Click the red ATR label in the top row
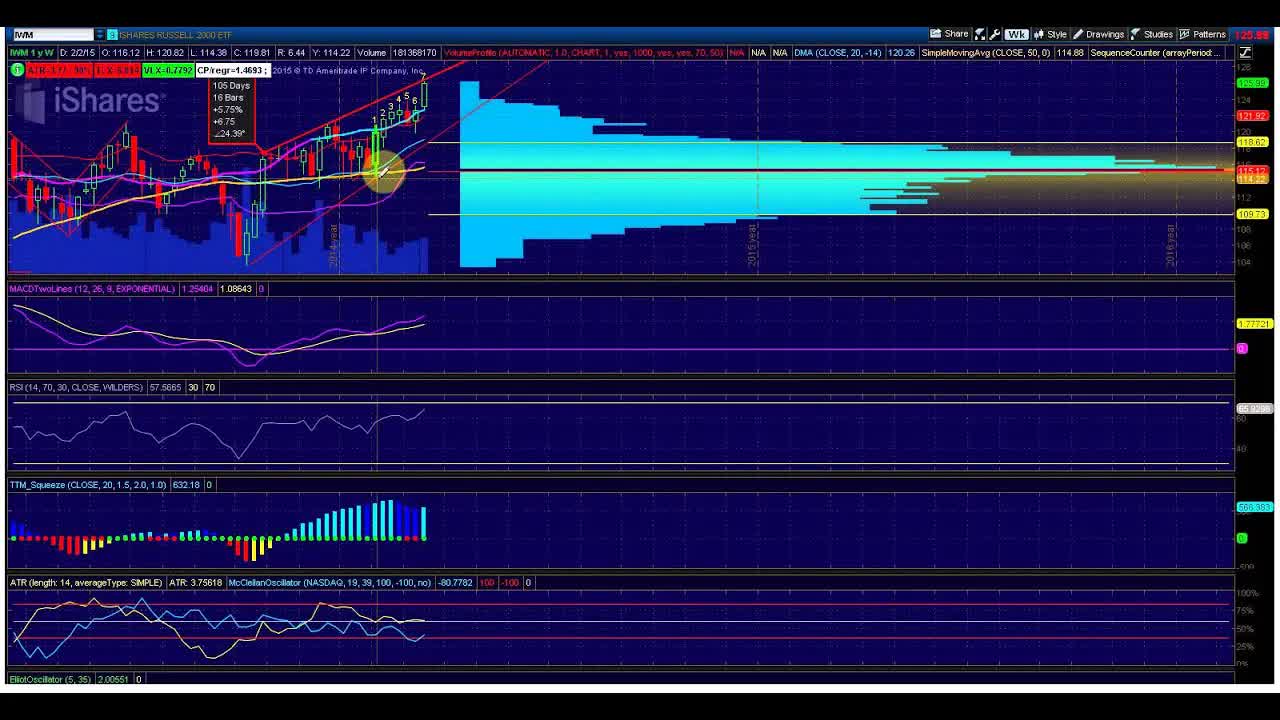1280x720 pixels. coord(59,70)
